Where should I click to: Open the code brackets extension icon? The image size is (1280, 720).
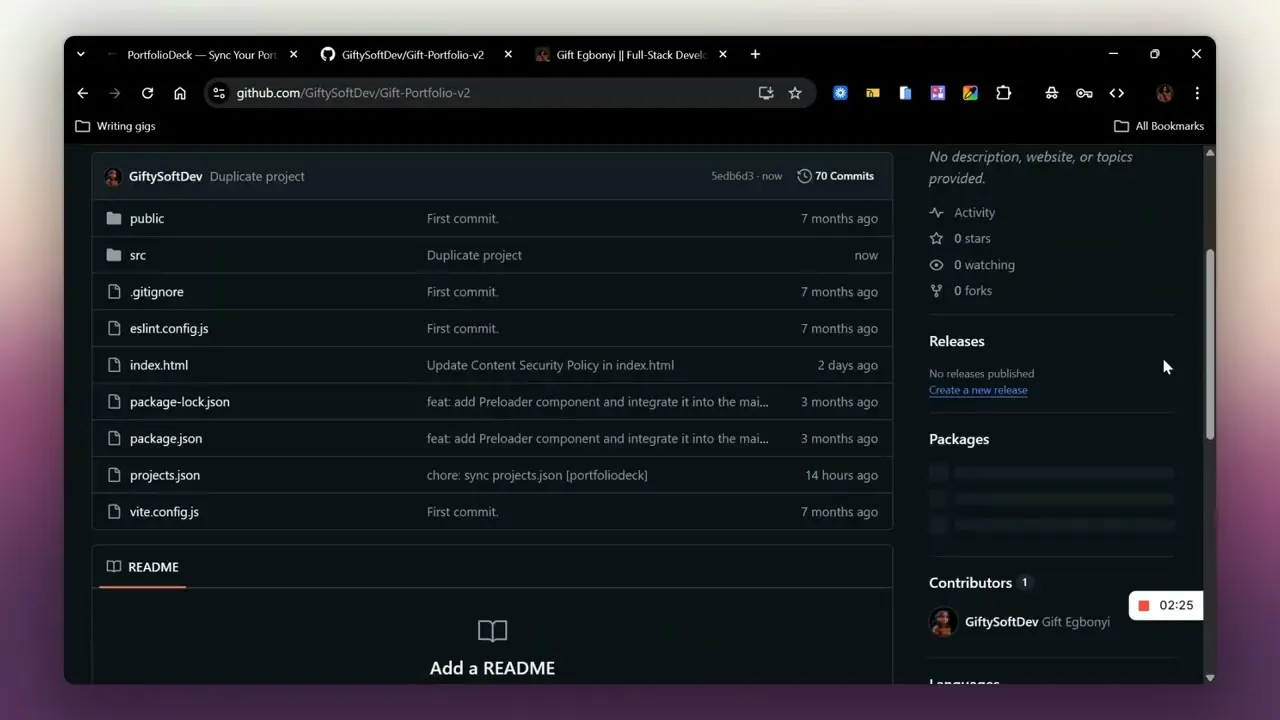coord(1117,93)
